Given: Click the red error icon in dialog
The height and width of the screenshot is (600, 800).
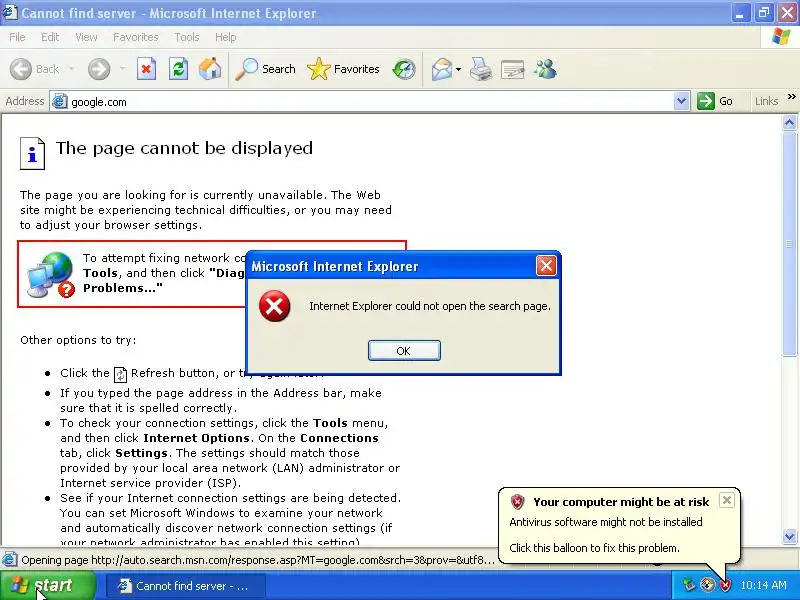Looking at the screenshot, I should [x=274, y=306].
